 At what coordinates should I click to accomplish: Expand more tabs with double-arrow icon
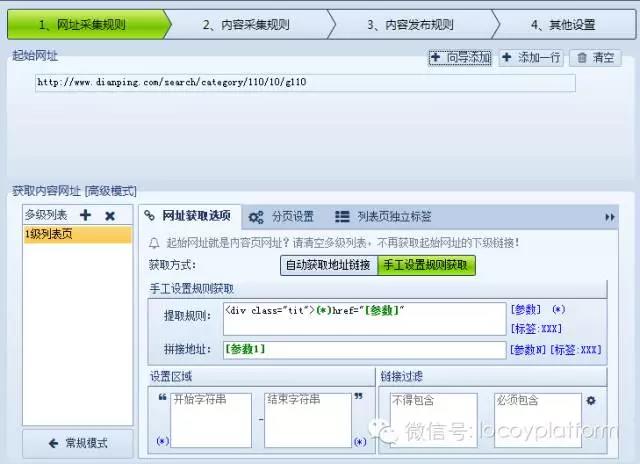coord(610,217)
